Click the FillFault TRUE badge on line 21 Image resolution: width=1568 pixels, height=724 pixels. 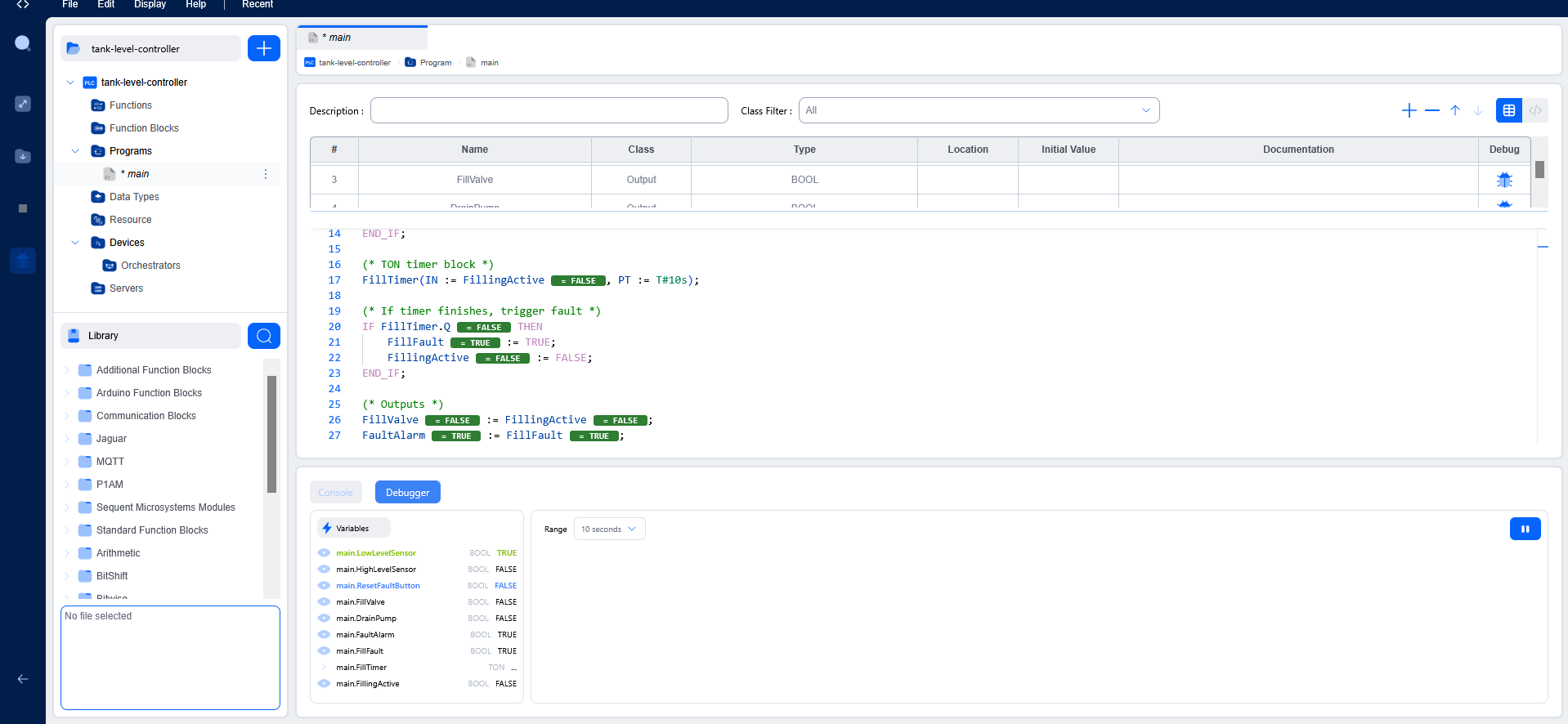[475, 343]
